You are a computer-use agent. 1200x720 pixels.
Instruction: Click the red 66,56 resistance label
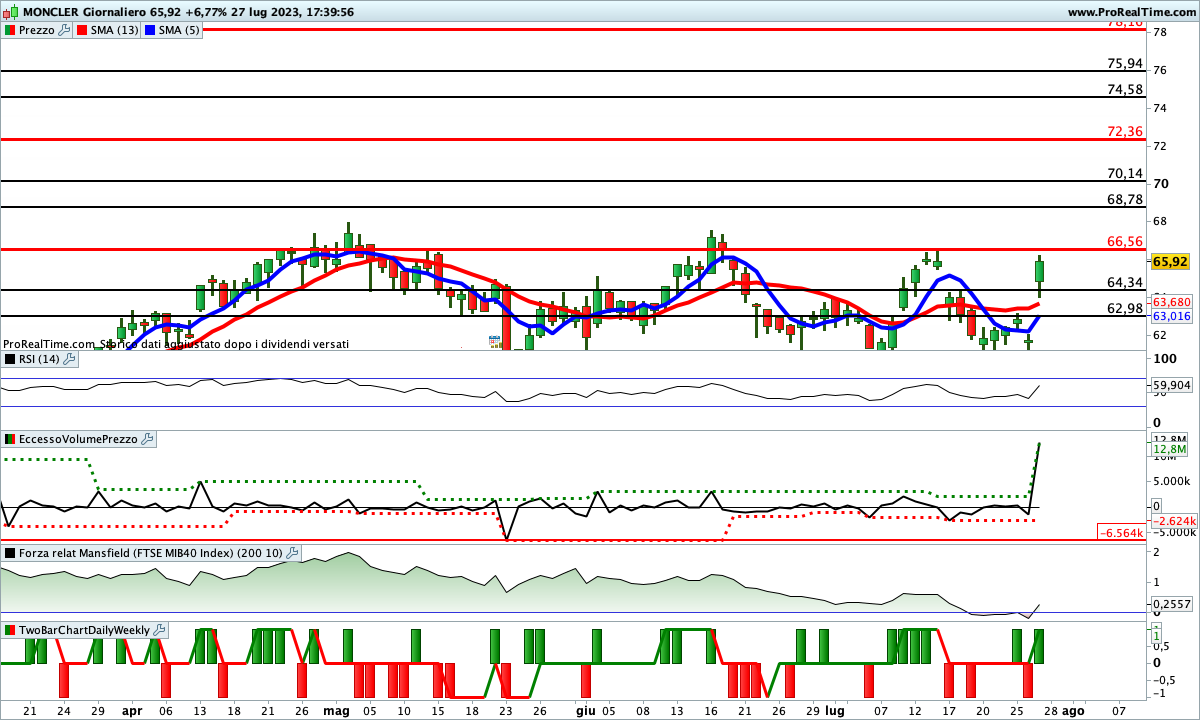click(1125, 241)
